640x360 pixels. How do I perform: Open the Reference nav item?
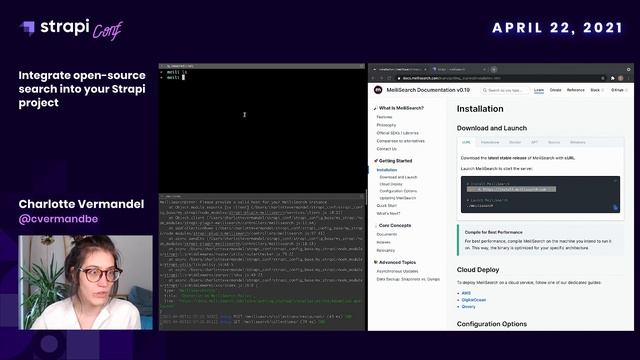(x=576, y=90)
